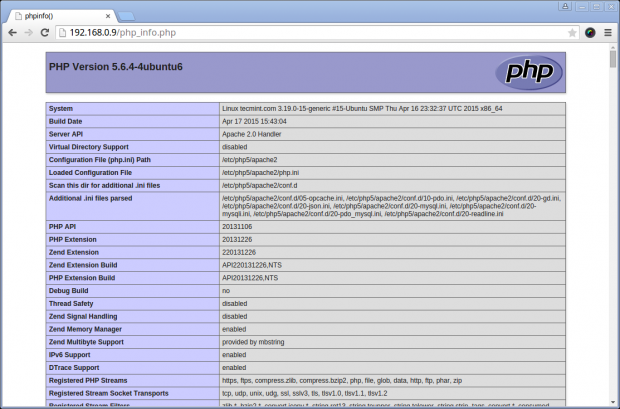
Task: Bookmark page with the star icon
Action: (572, 33)
